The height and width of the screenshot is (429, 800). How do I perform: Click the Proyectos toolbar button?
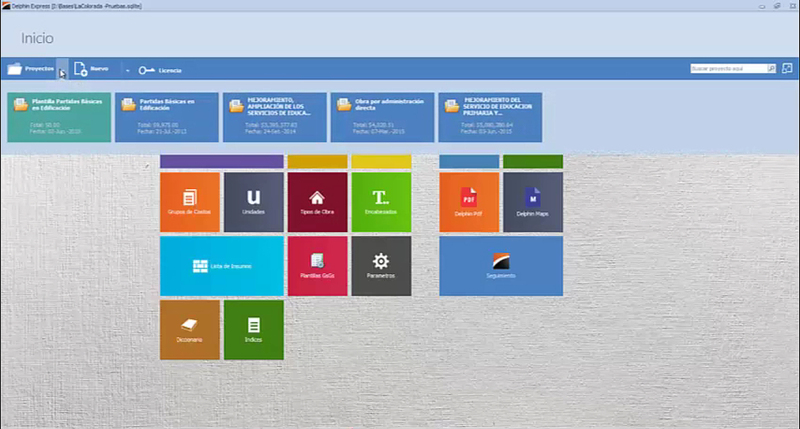(30, 70)
